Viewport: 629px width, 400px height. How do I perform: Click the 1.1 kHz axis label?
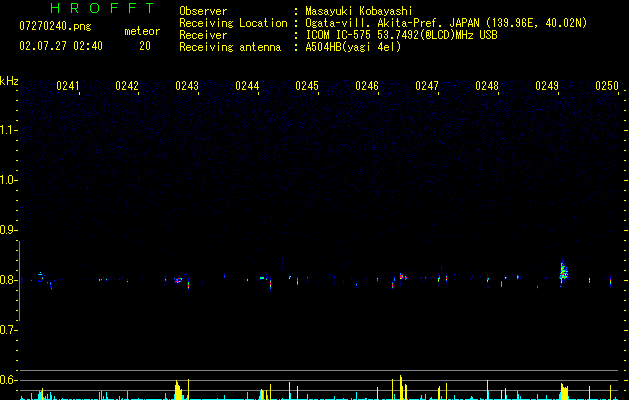(9, 130)
